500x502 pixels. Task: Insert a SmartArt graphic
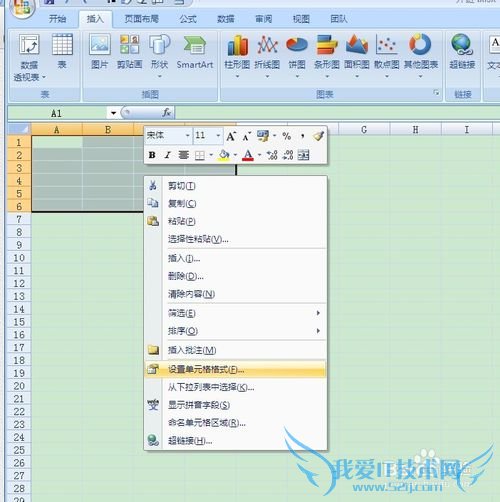[195, 52]
